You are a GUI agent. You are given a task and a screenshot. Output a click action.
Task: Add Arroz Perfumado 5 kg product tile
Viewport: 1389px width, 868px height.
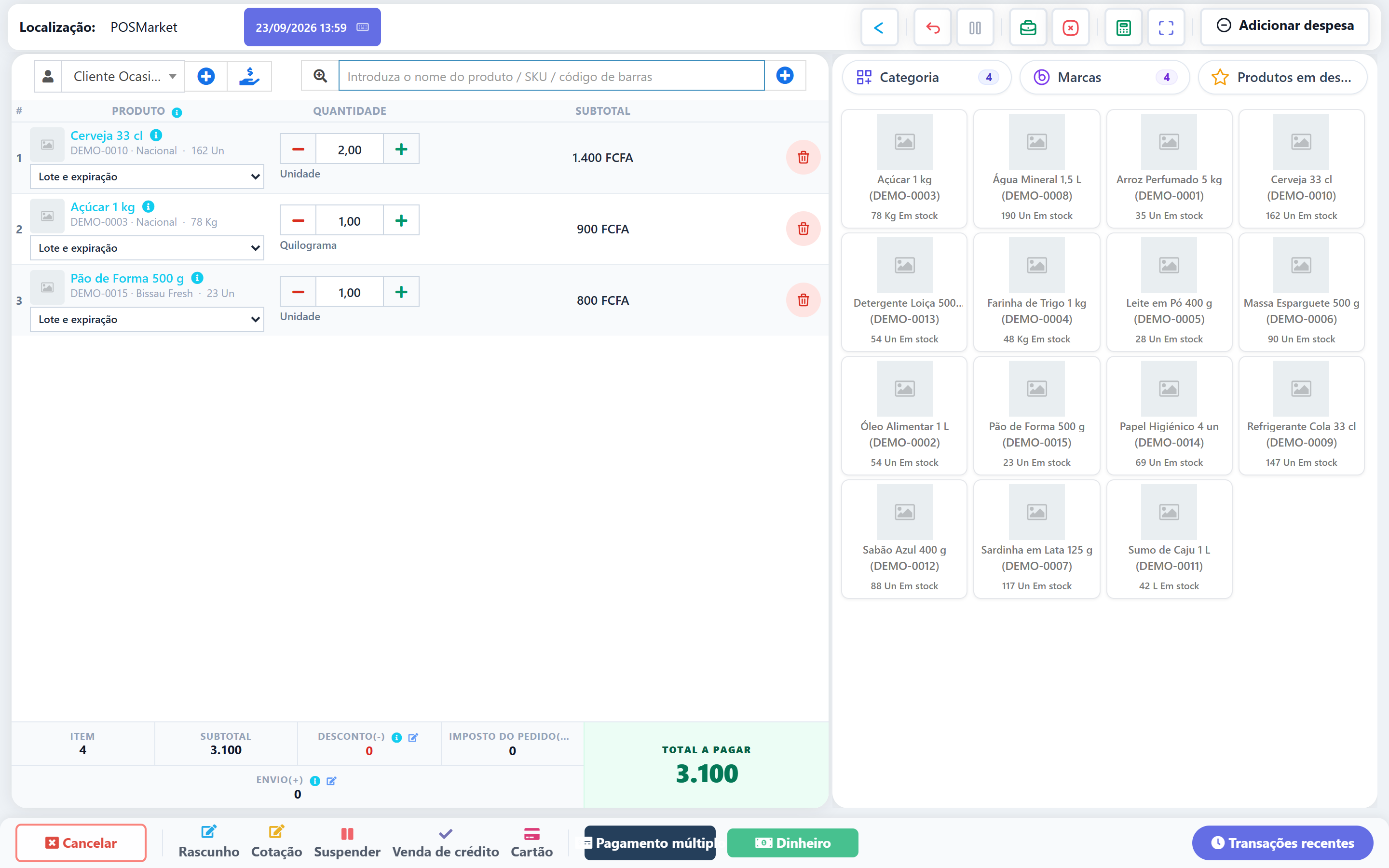tap(1169, 169)
